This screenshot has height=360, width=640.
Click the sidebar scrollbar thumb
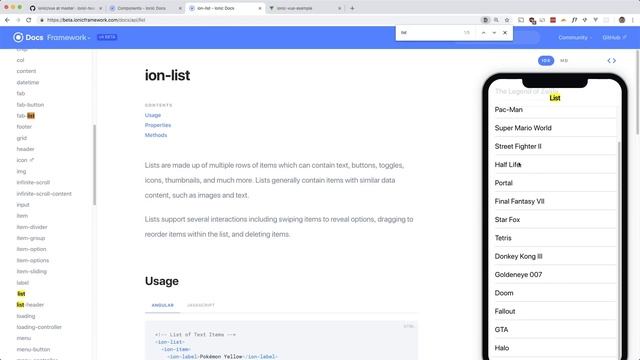point(94,165)
